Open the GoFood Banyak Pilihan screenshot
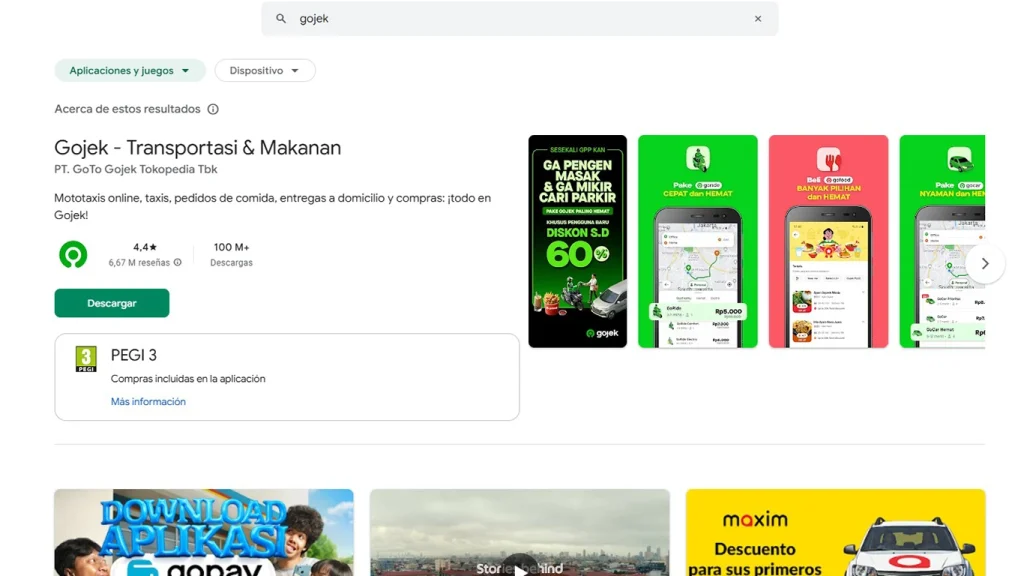The height and width of the screenshot is (576, 1024). click(x=828, y=241)
